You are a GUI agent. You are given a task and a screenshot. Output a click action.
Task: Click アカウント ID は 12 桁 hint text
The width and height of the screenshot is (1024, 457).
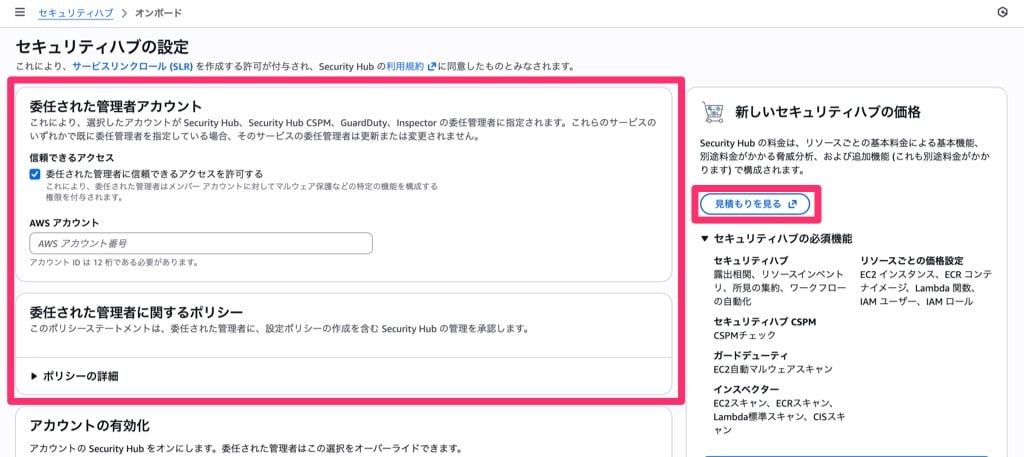tap(114, 262)
